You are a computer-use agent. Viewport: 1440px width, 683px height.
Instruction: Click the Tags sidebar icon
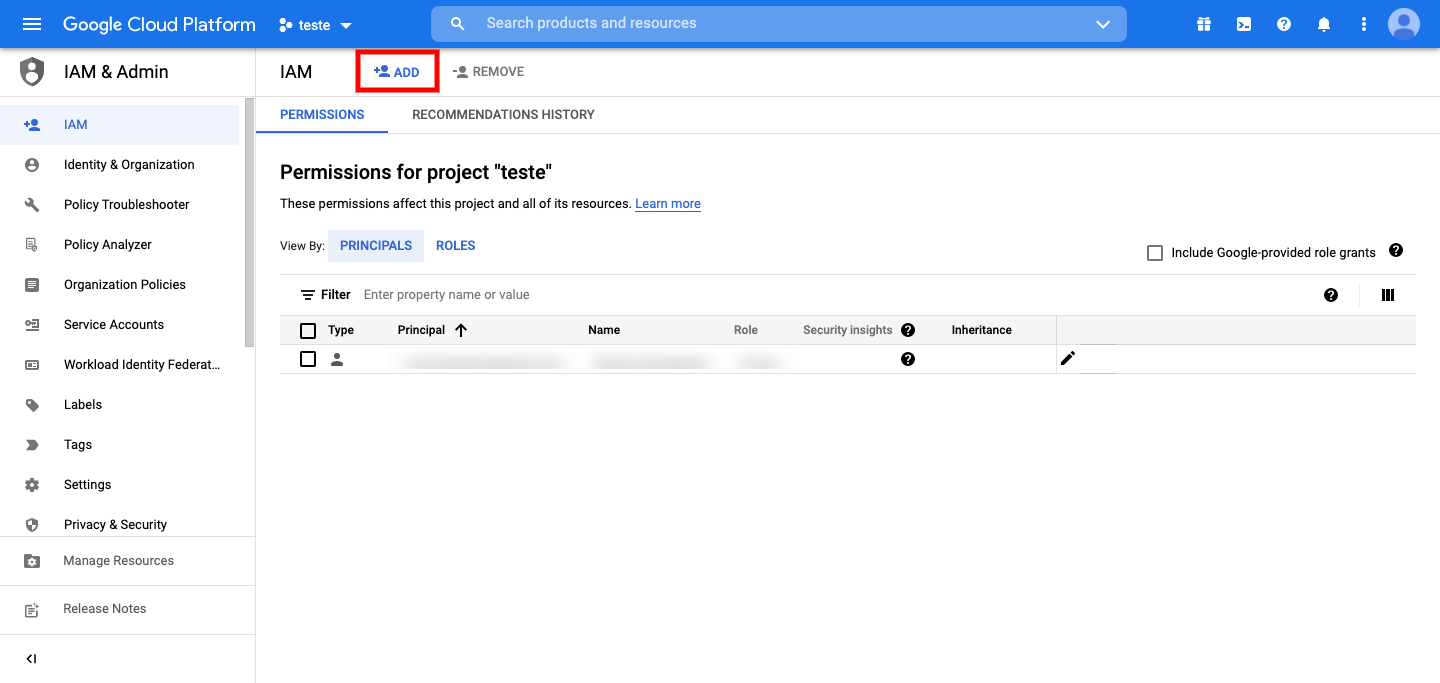[x=32, y=445]
